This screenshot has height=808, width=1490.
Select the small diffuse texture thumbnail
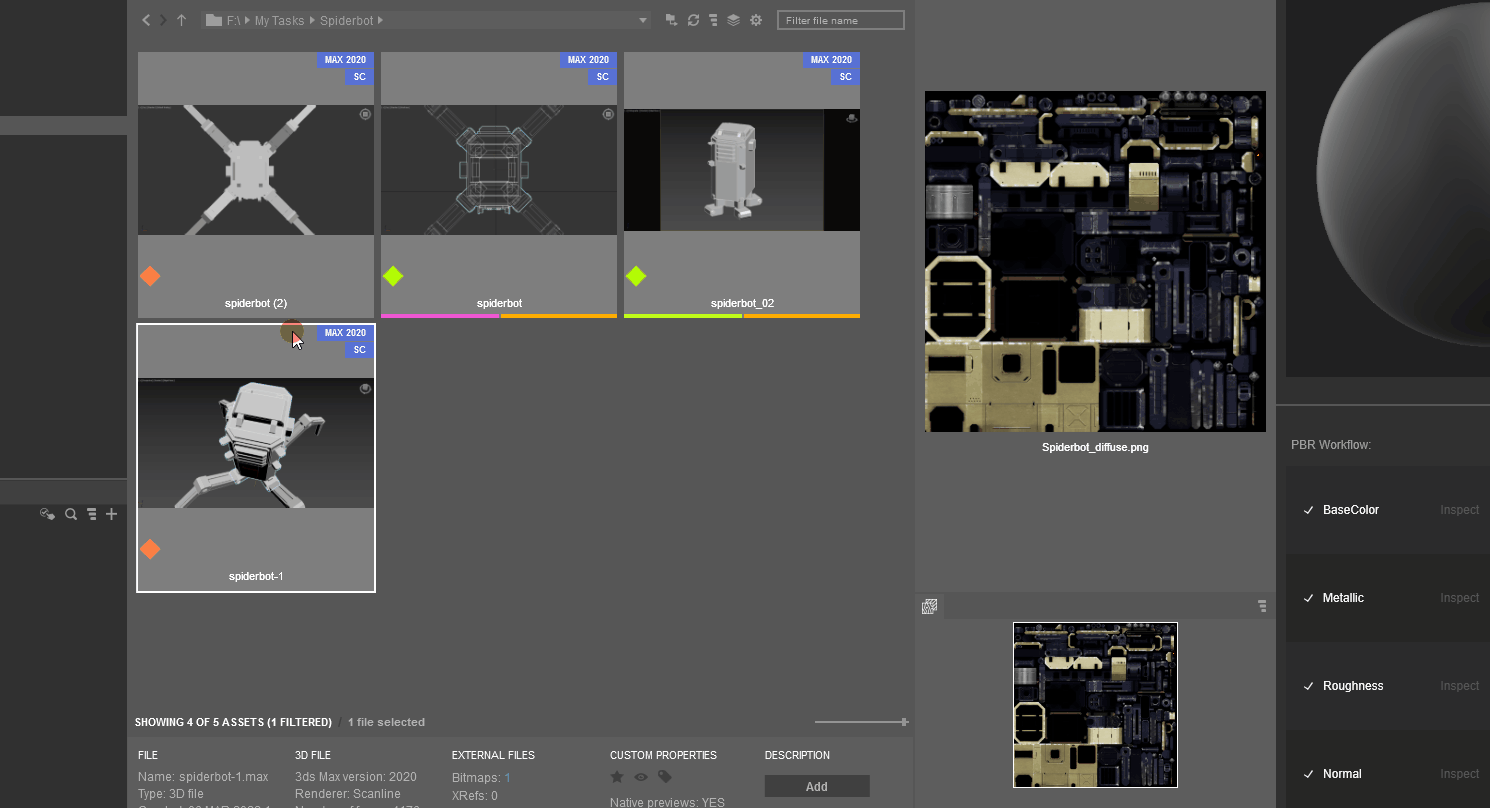click(1095, 705)
